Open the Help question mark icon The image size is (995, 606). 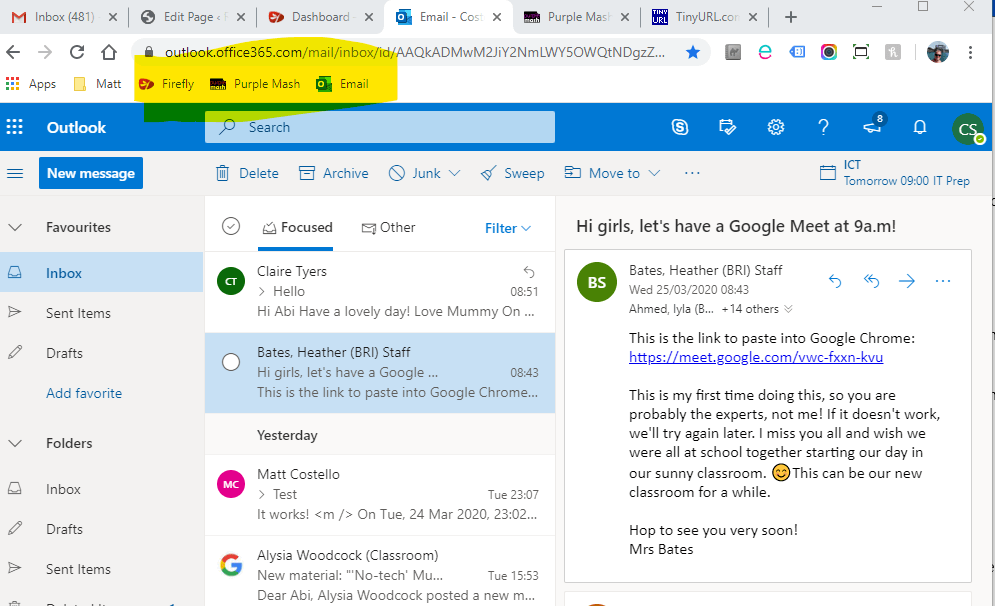pyautogui.click(x=823, y=127)
